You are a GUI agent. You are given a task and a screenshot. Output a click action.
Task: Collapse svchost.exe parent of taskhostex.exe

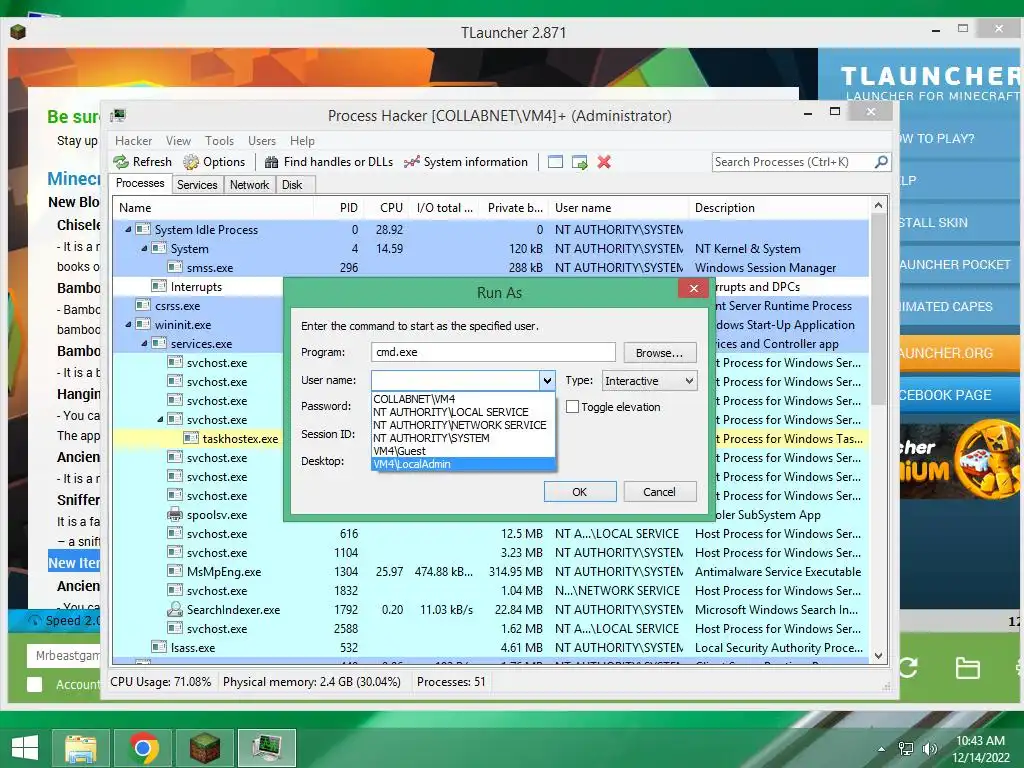tap(160, 419)
